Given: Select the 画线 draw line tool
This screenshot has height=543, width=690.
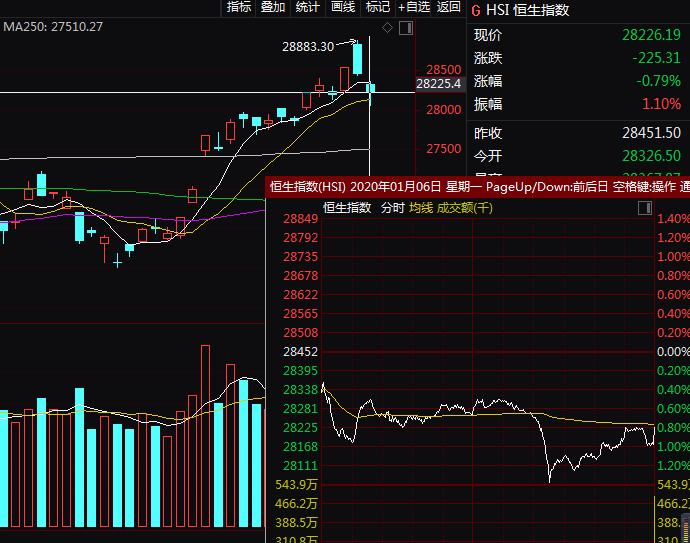Looking at the screenshot, I should coord(343,7).
